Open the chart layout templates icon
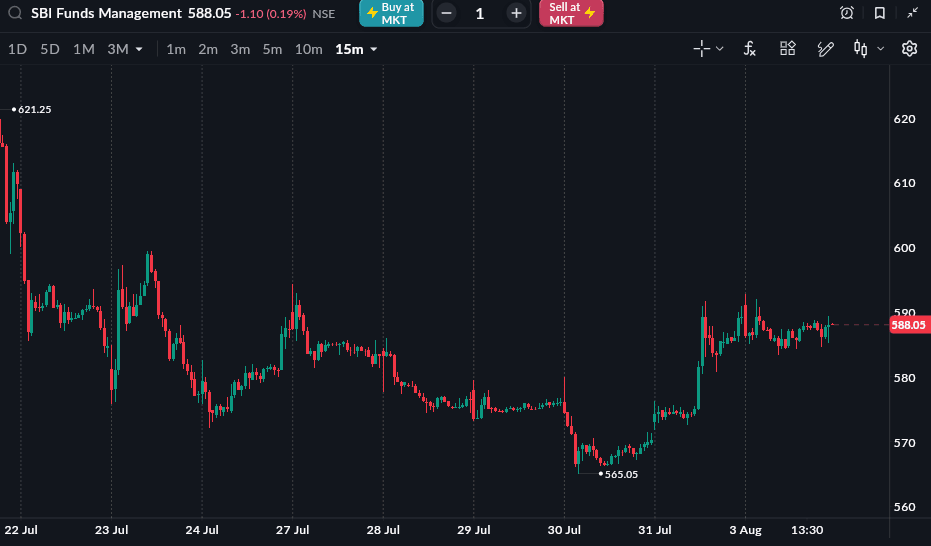931x546 pixels. pos(787,48)
